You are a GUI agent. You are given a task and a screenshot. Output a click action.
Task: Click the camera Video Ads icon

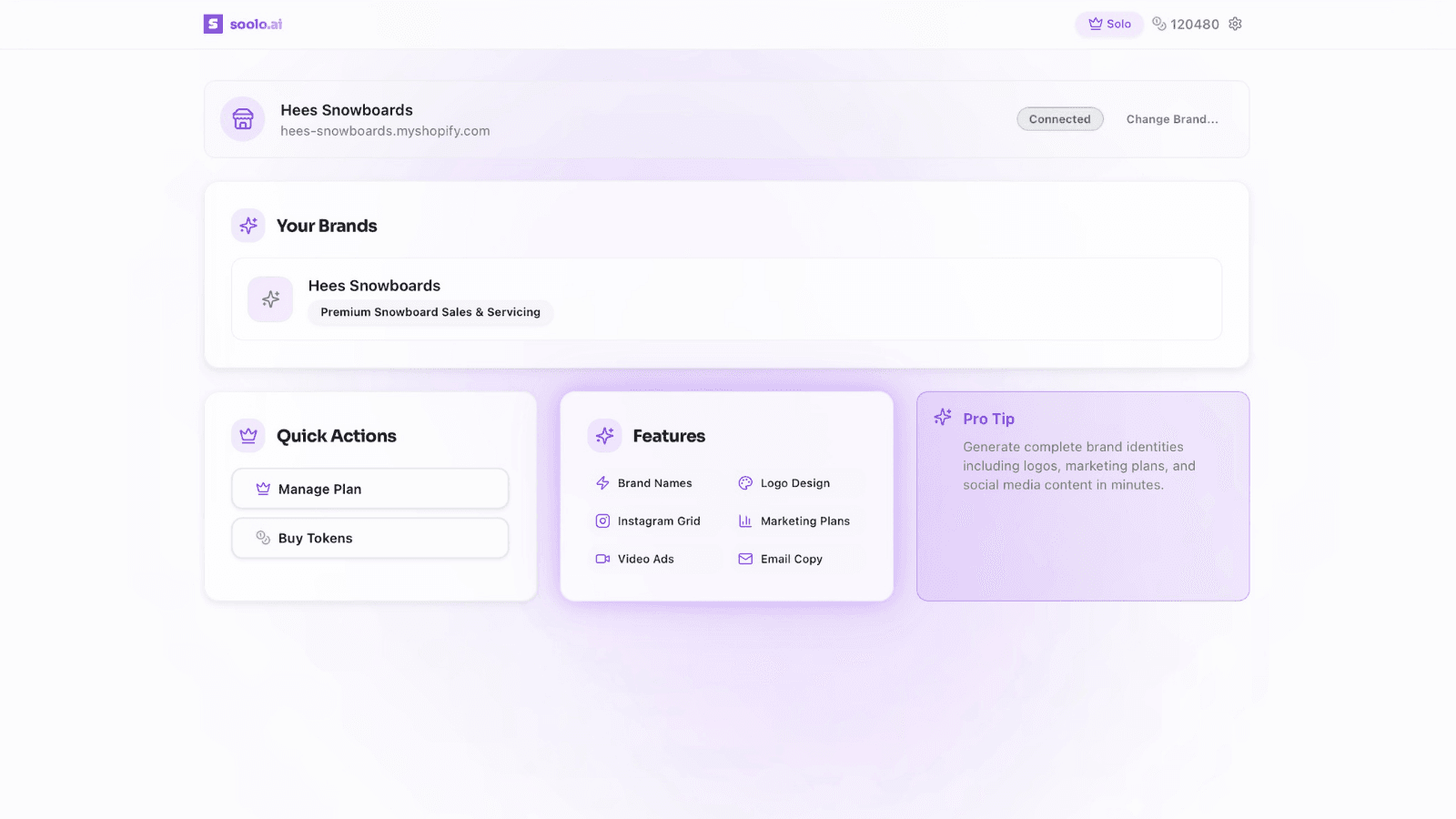602,559
